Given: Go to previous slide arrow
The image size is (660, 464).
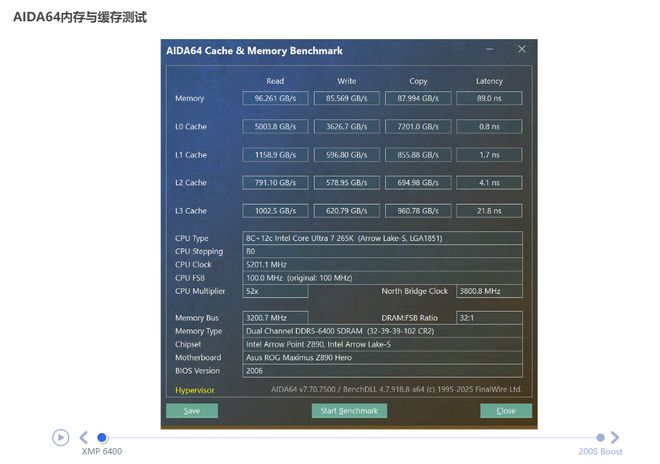Looking at the screenshot, I should pos(83,437).
